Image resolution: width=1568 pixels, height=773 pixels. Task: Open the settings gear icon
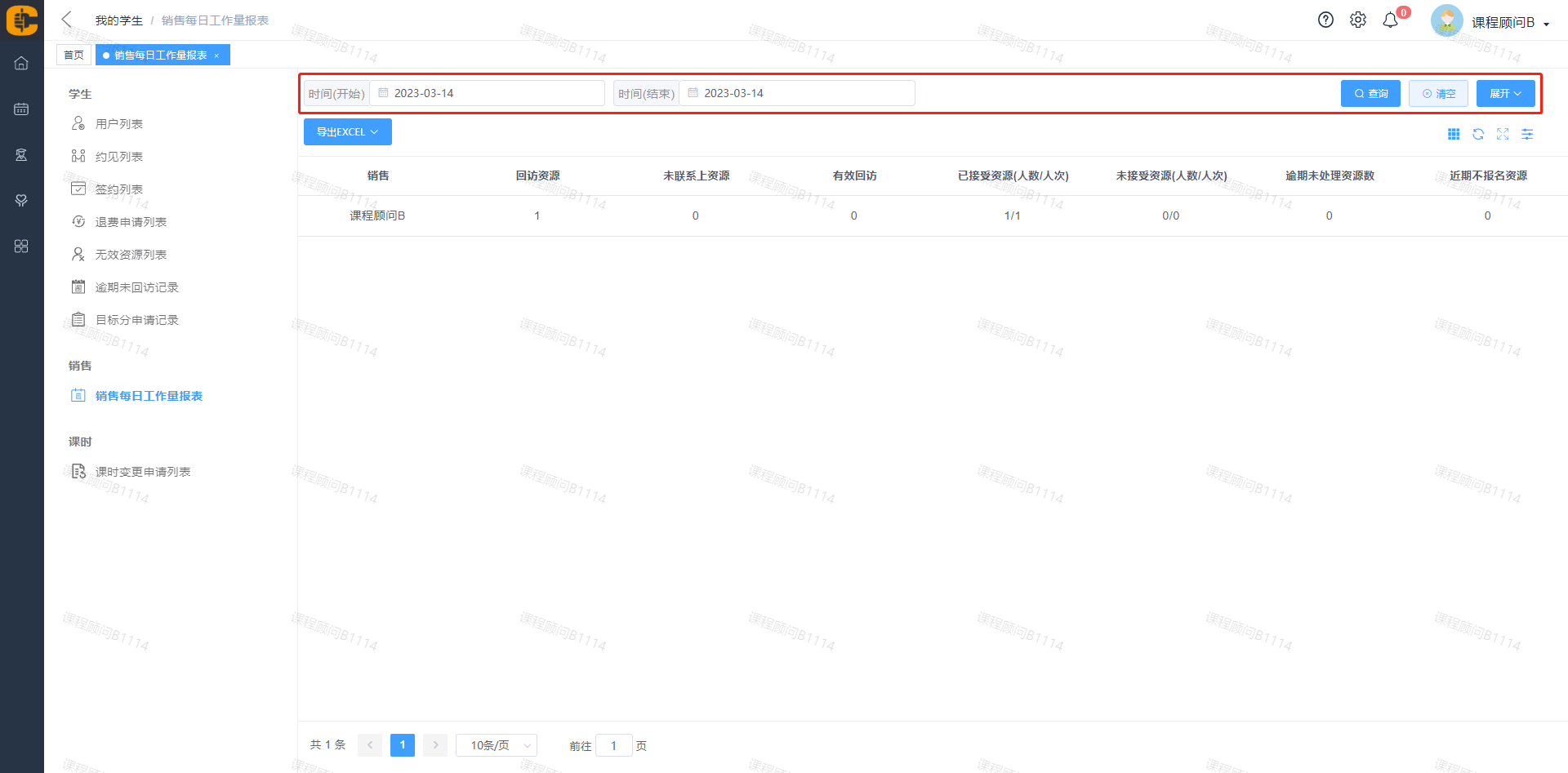[1357, 20]
